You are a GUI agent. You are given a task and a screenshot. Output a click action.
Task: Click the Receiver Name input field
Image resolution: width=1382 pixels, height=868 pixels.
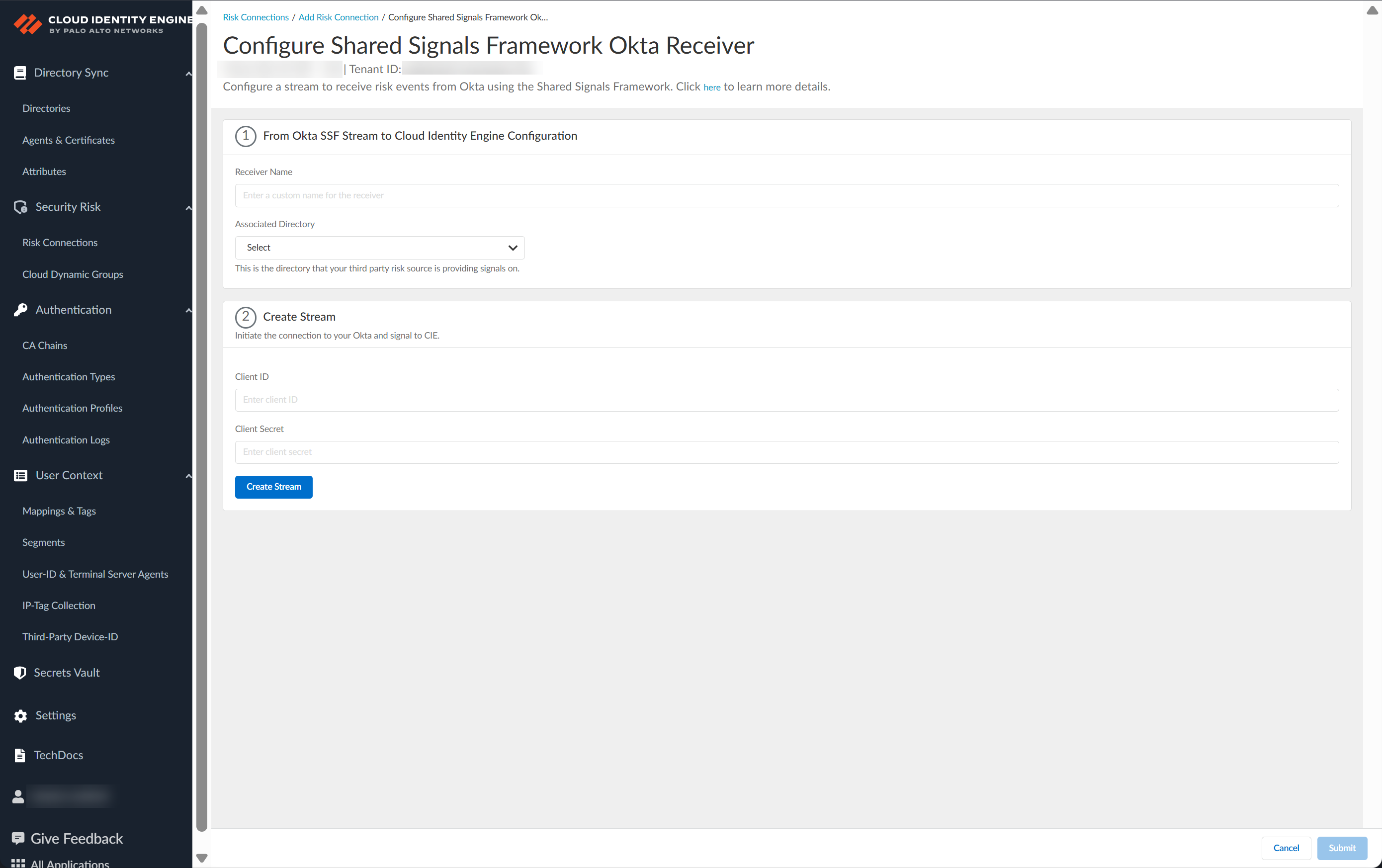click(x=786, y=196)
